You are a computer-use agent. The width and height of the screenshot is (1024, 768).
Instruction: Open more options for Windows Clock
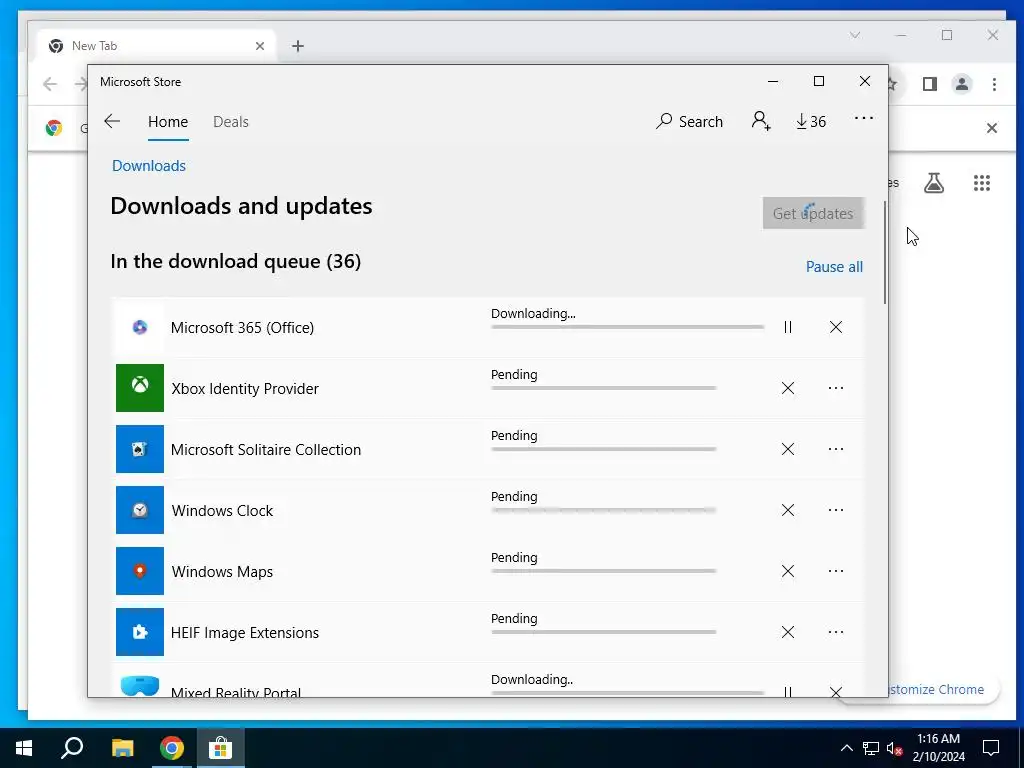(x=836, y=510)
